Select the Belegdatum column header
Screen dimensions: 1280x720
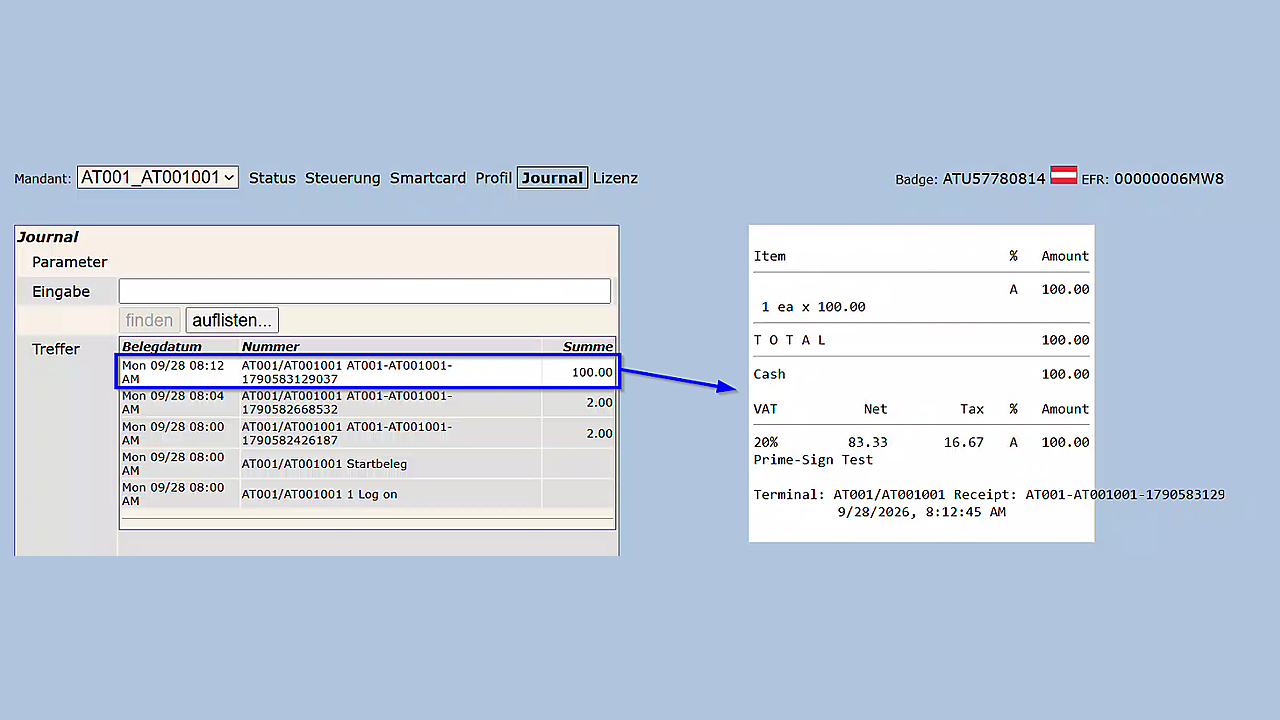tap(162, 346)
